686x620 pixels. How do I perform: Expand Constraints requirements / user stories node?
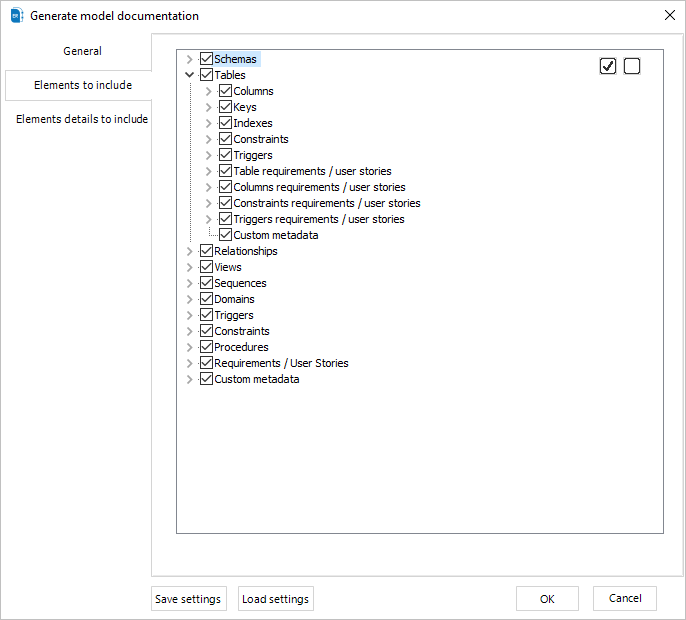tap(209, 203)
